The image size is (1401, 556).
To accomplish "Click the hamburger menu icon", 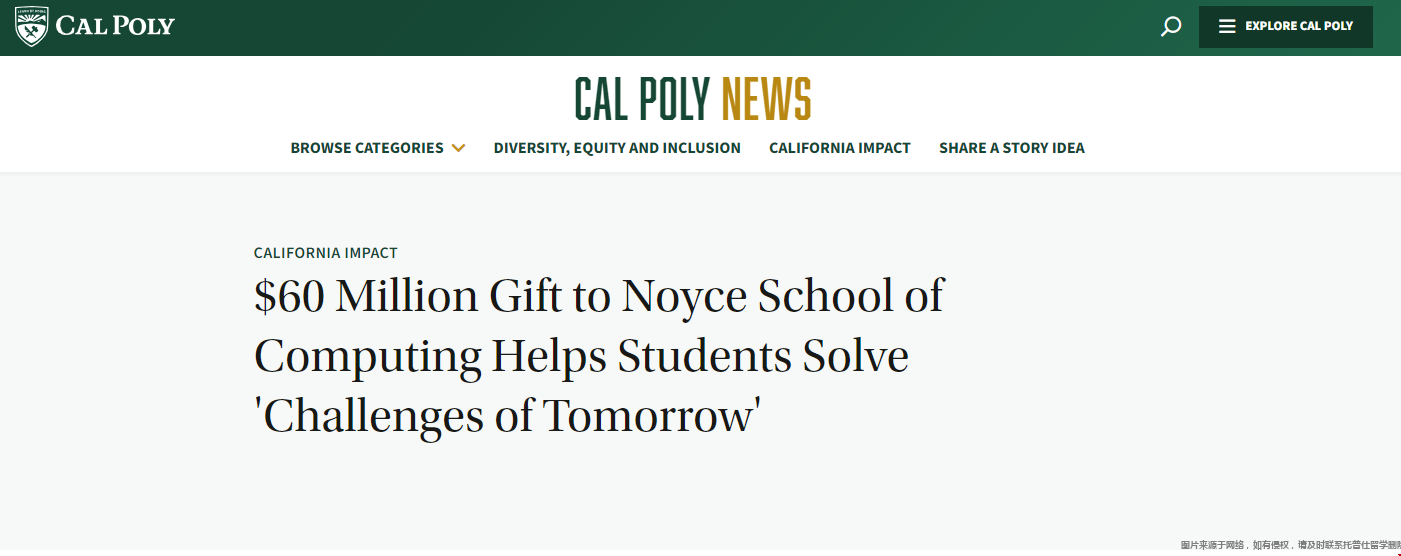I will click(x=1227, y=27).
